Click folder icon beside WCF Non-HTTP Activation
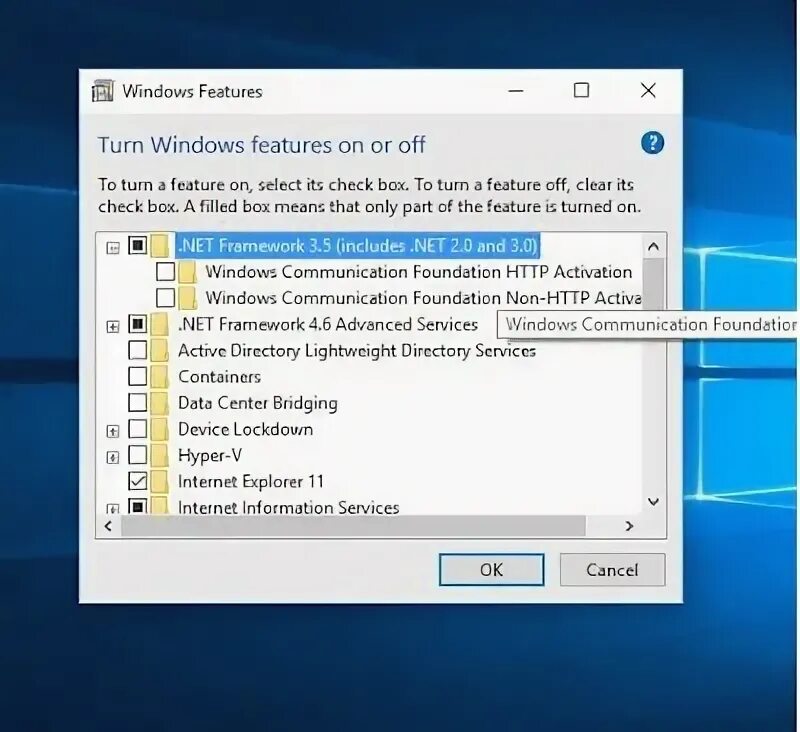The width and height of the screenshot is (800, 732). coord(188,298)
